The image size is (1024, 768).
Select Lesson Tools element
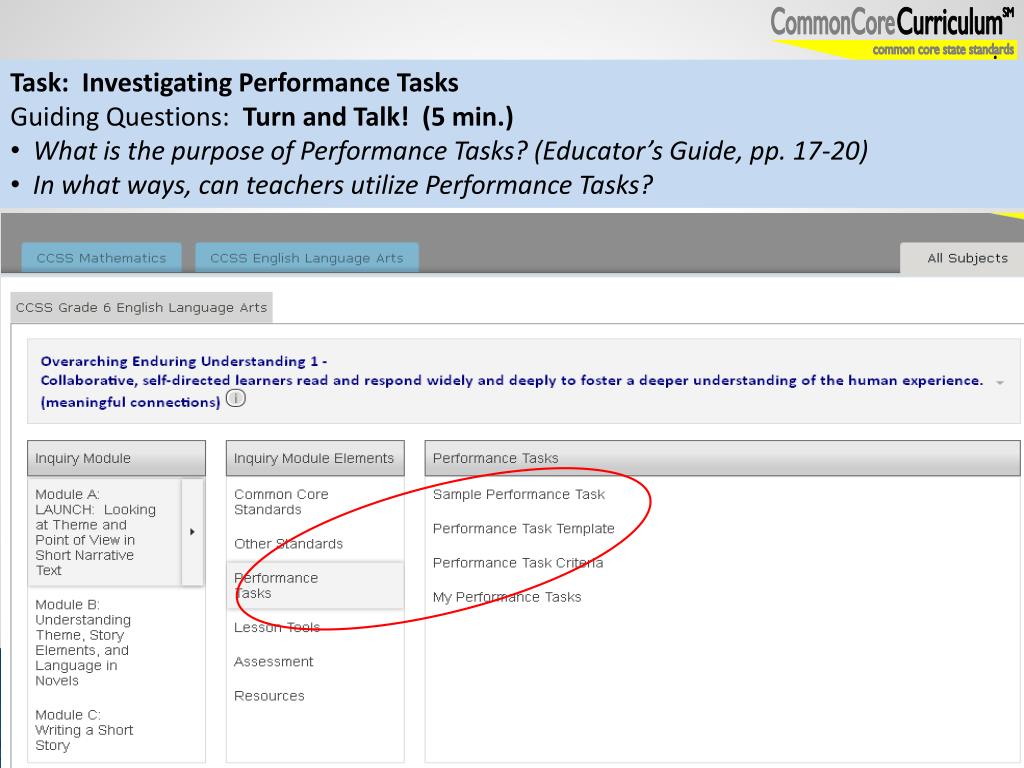point(277,628)
